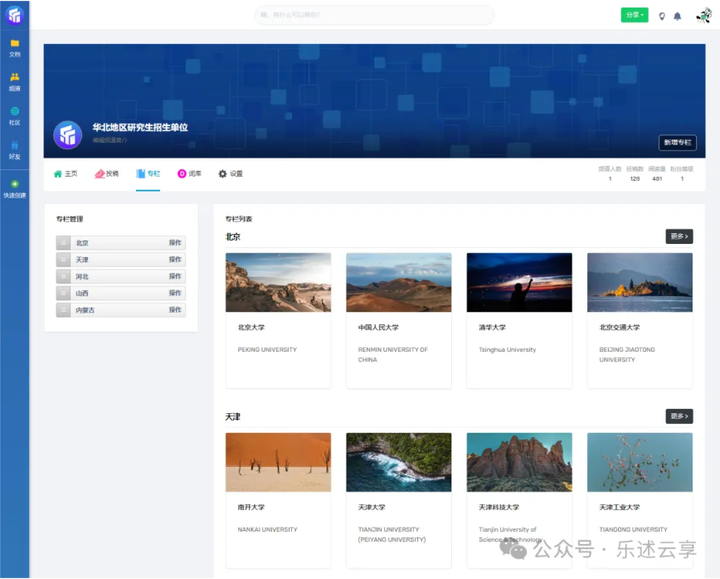
Task: Open 操作 menu for 山西 column
Action: [175, 293]
